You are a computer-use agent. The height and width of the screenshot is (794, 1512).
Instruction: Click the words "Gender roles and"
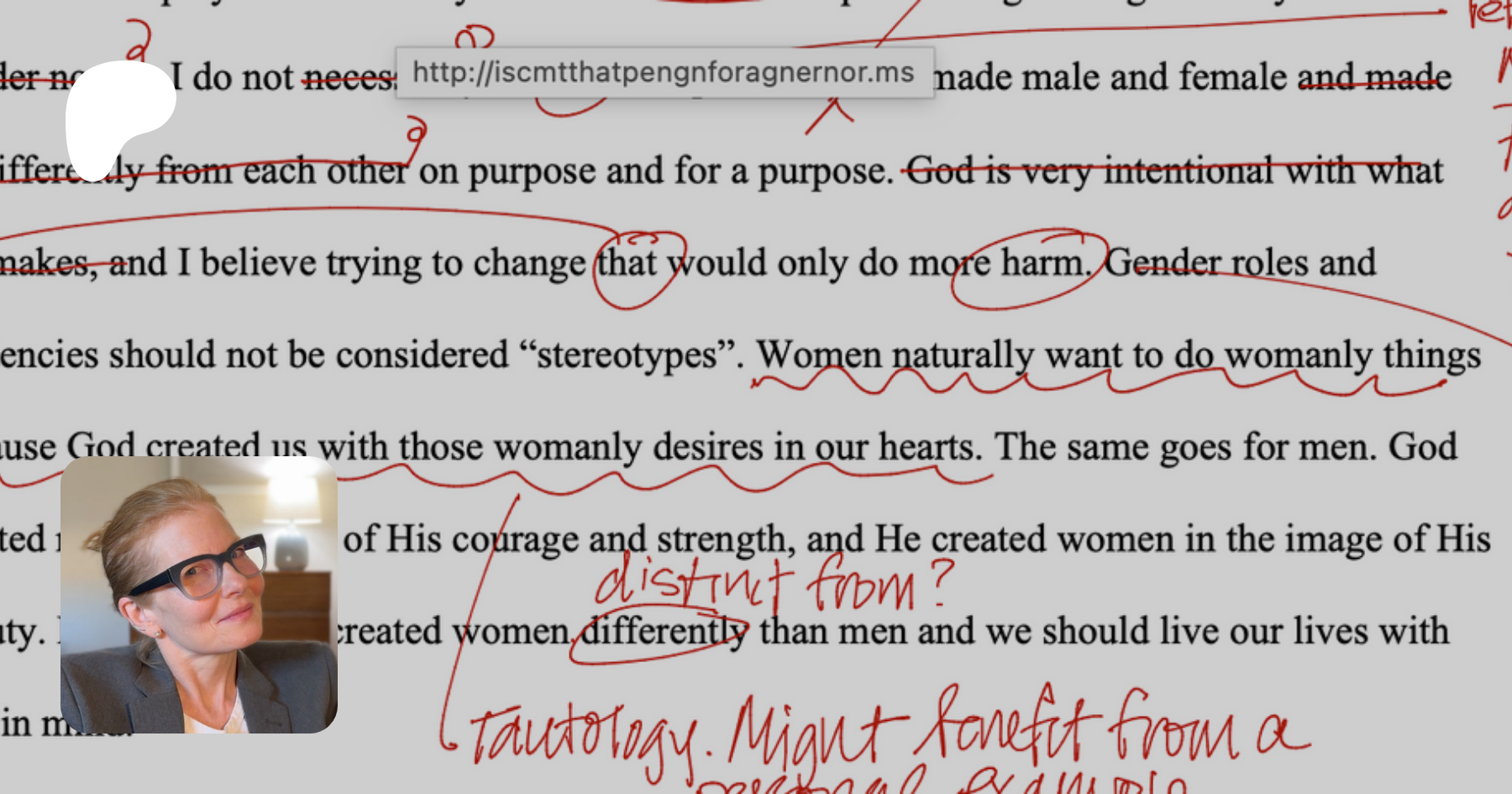1240,264
